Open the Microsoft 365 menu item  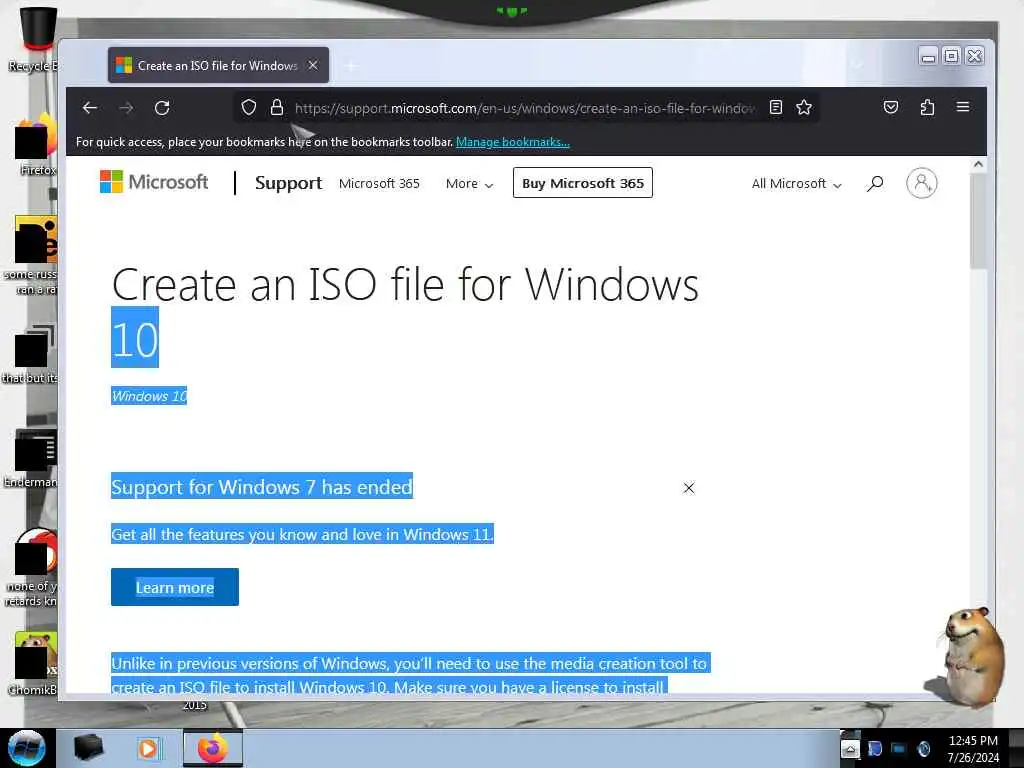click(379, 184)
